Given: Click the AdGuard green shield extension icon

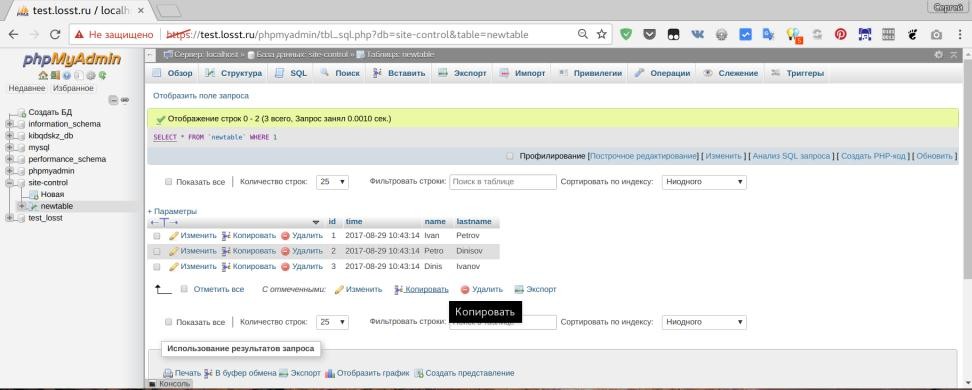Looking at the screenshot, I should (626, 35).
